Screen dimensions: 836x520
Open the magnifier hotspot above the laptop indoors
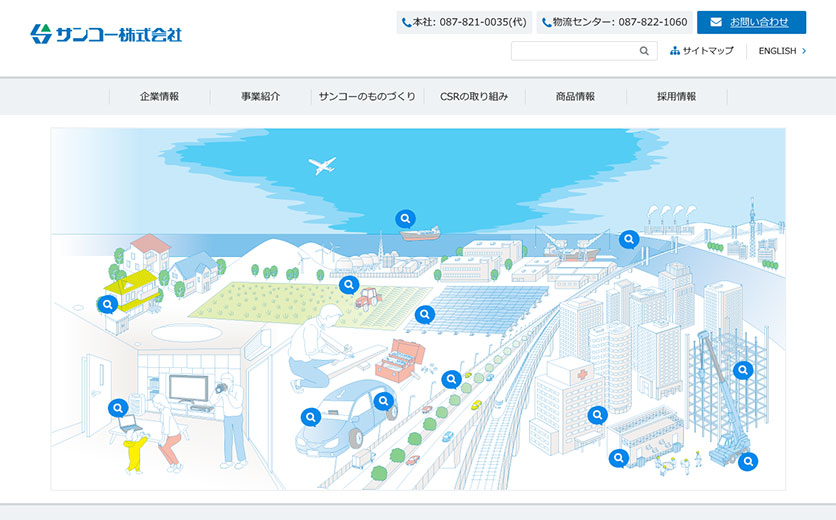point(118,409)
